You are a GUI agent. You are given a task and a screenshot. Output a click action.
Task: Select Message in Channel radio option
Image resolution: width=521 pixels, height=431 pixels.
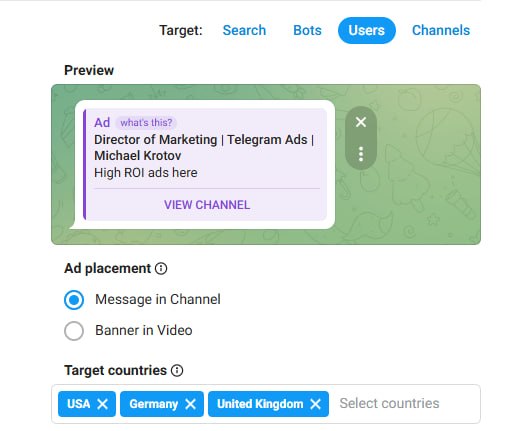(74, 300)
